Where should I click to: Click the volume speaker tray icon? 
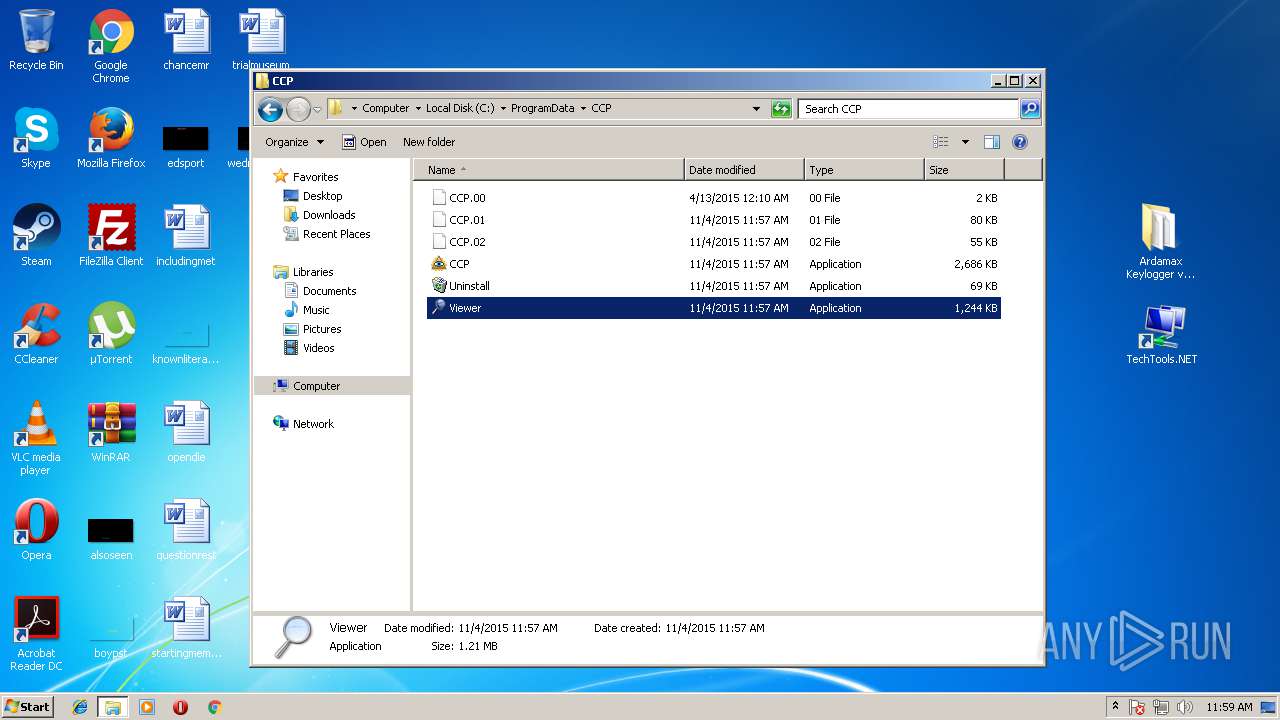1185,707
